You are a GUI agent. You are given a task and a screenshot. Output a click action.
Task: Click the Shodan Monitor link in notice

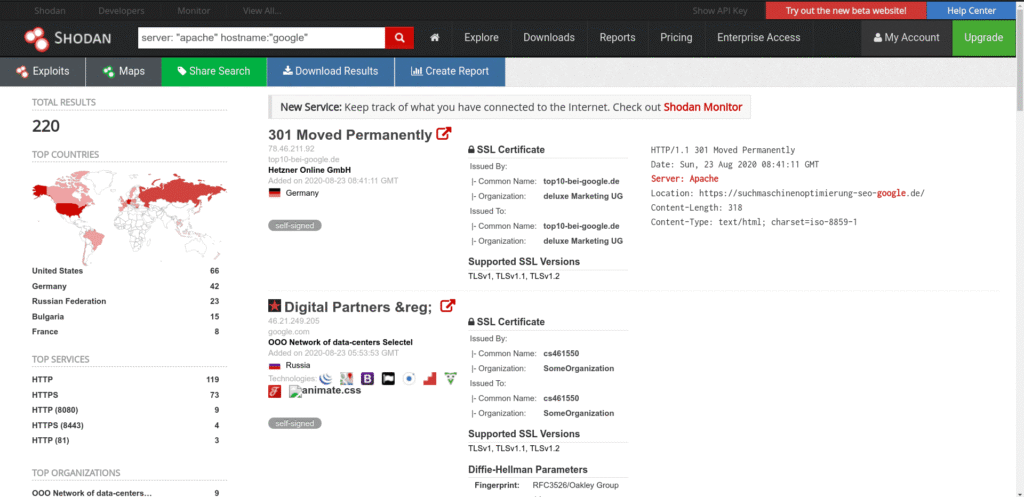click(x=703, y=107)
